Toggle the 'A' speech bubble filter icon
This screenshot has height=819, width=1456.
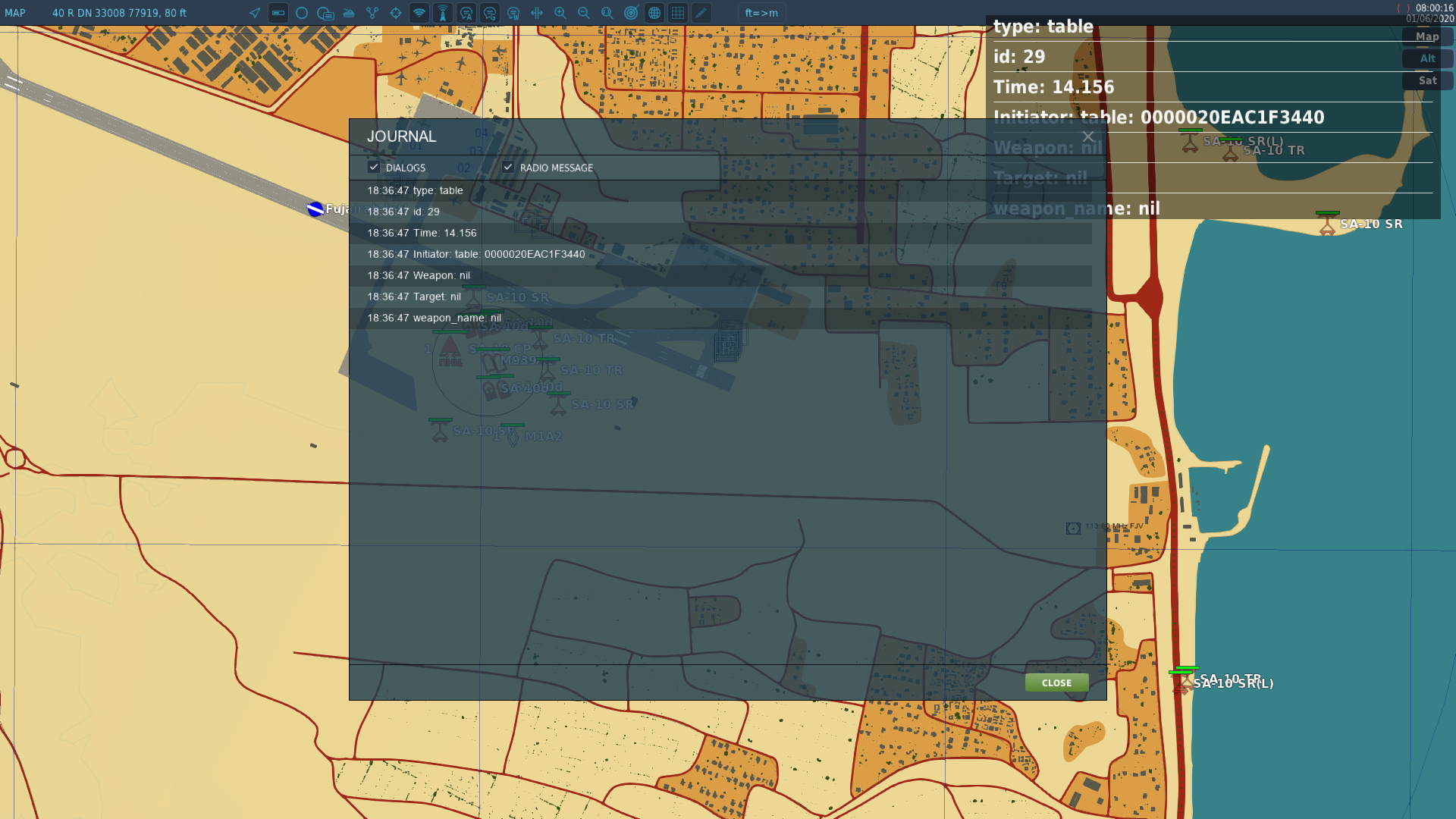[466, 13]
